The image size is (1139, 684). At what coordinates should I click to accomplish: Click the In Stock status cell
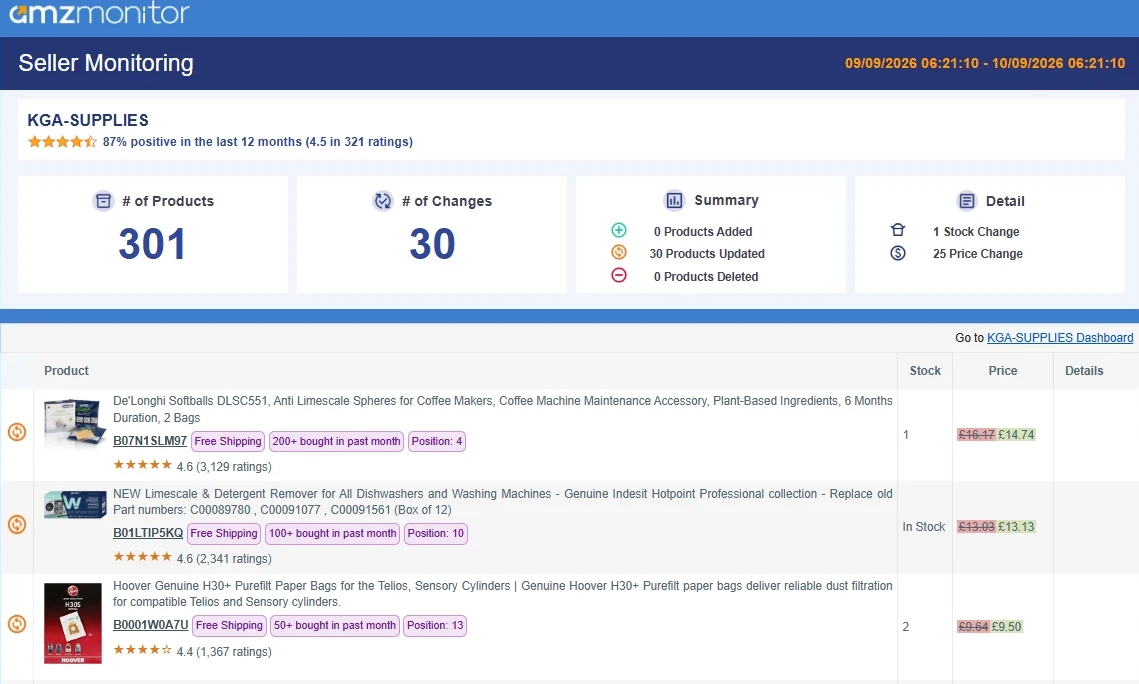923,526
